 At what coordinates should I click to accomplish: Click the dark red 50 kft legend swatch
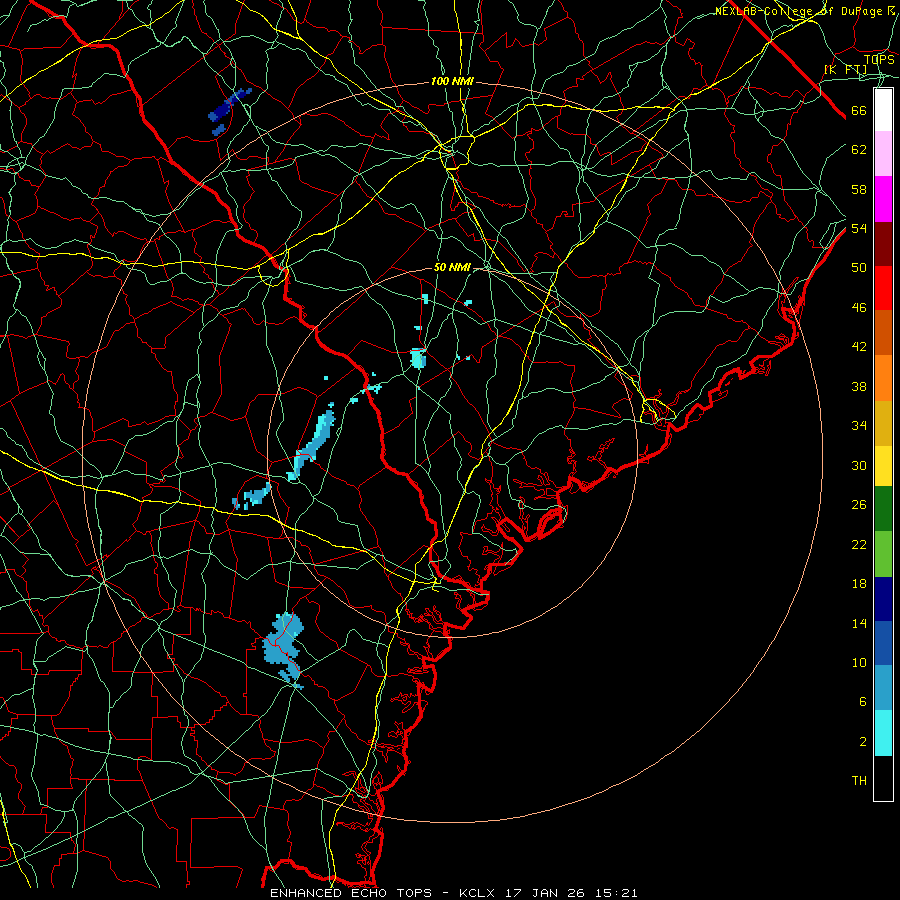(x=883, y=244)
